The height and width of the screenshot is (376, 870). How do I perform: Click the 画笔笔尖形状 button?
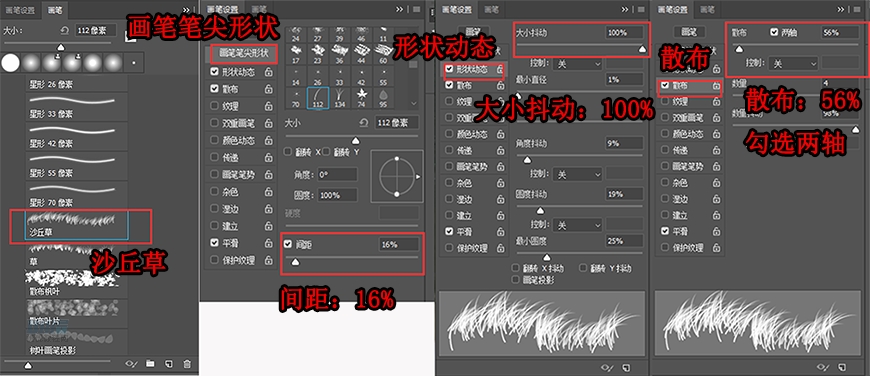244,53
